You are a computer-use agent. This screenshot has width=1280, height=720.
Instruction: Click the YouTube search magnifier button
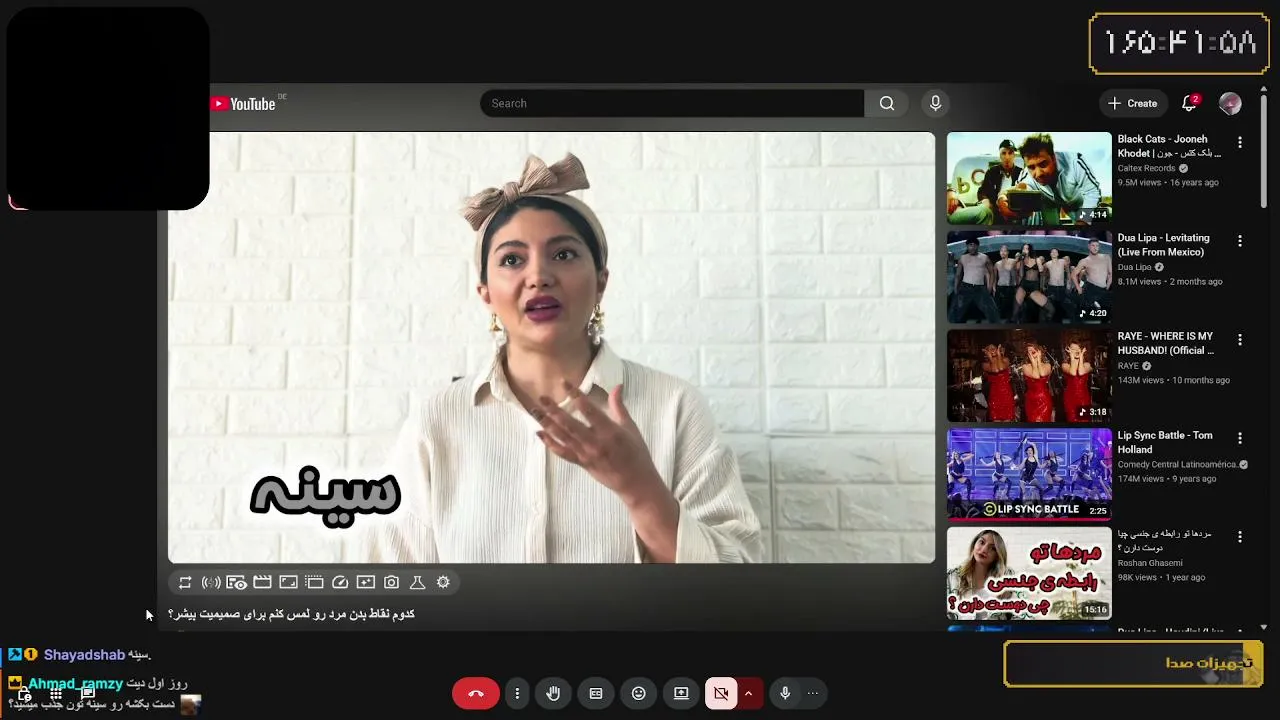pos(887,103)
